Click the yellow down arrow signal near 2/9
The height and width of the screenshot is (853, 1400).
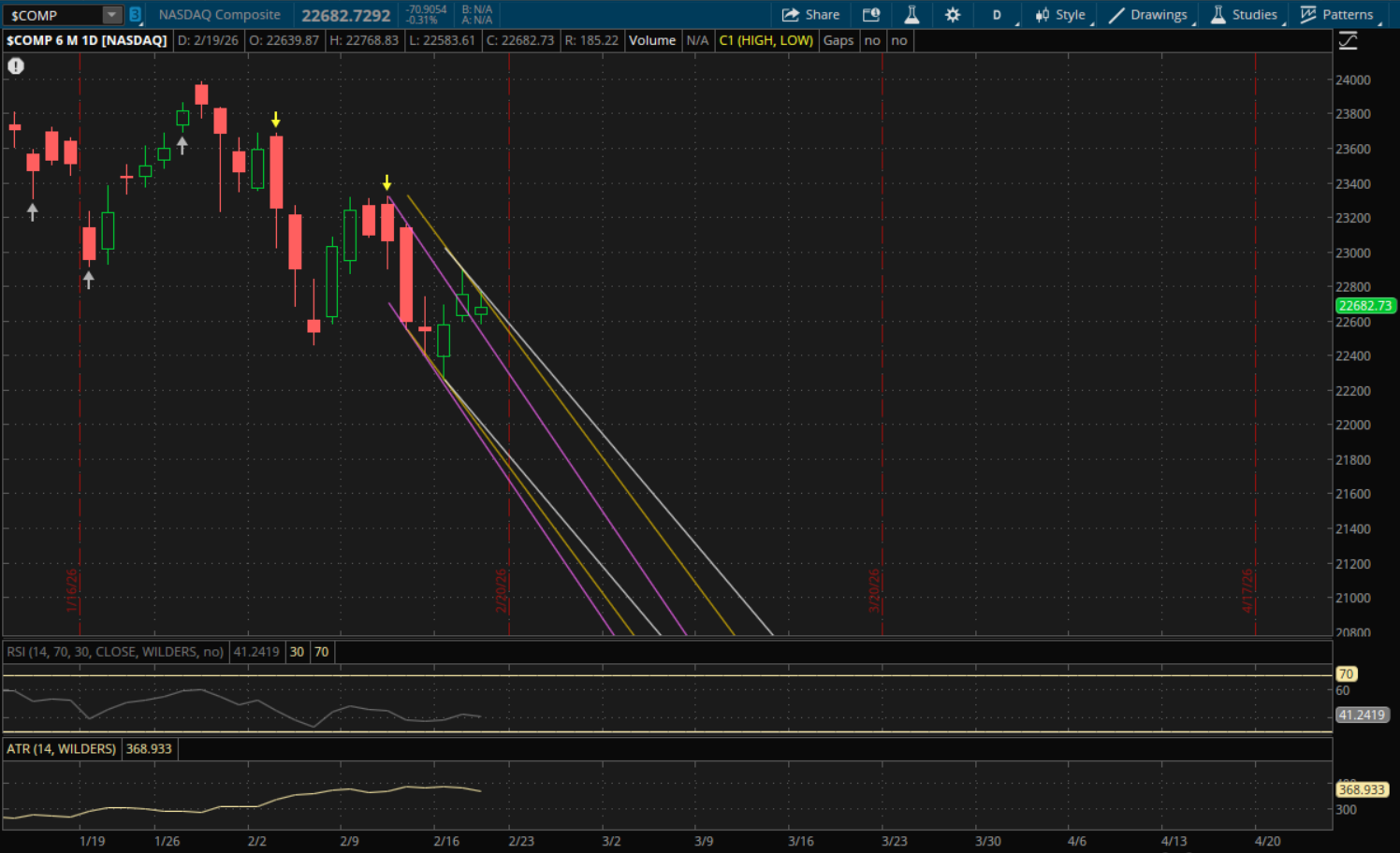click(386, 182)
